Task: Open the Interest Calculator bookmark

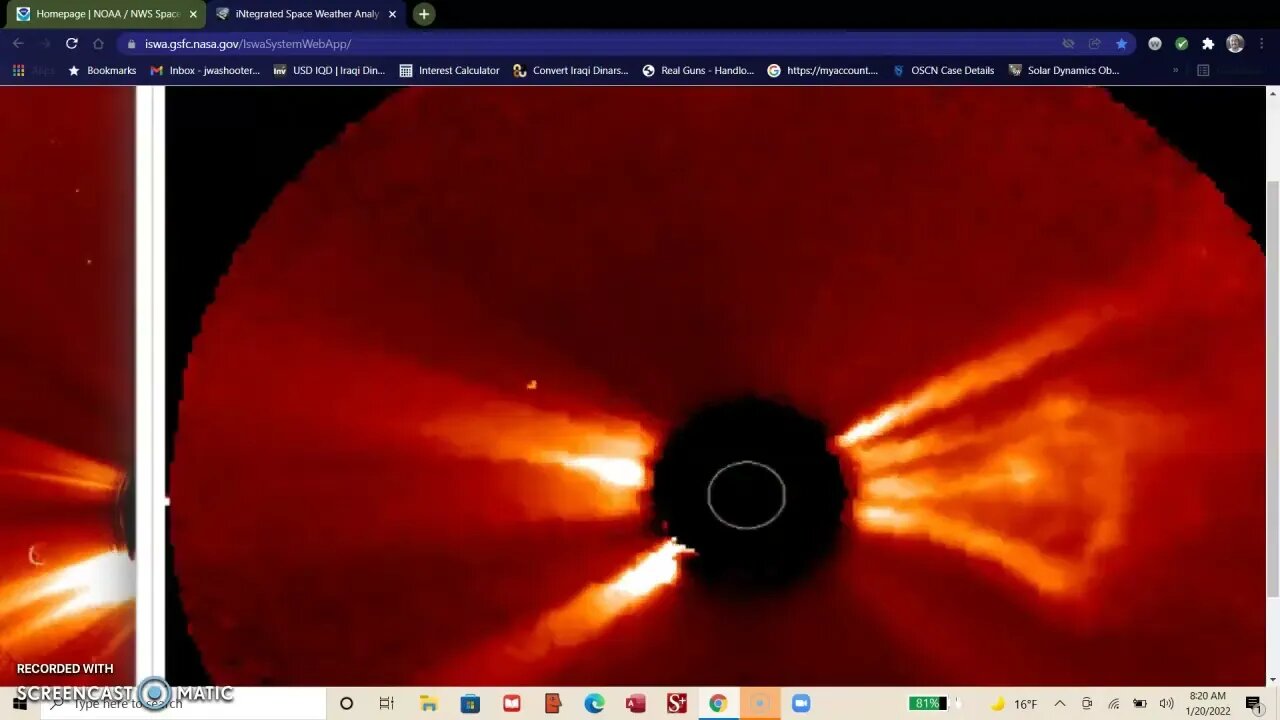Action: pyautogui.click(x=449, y=71)
